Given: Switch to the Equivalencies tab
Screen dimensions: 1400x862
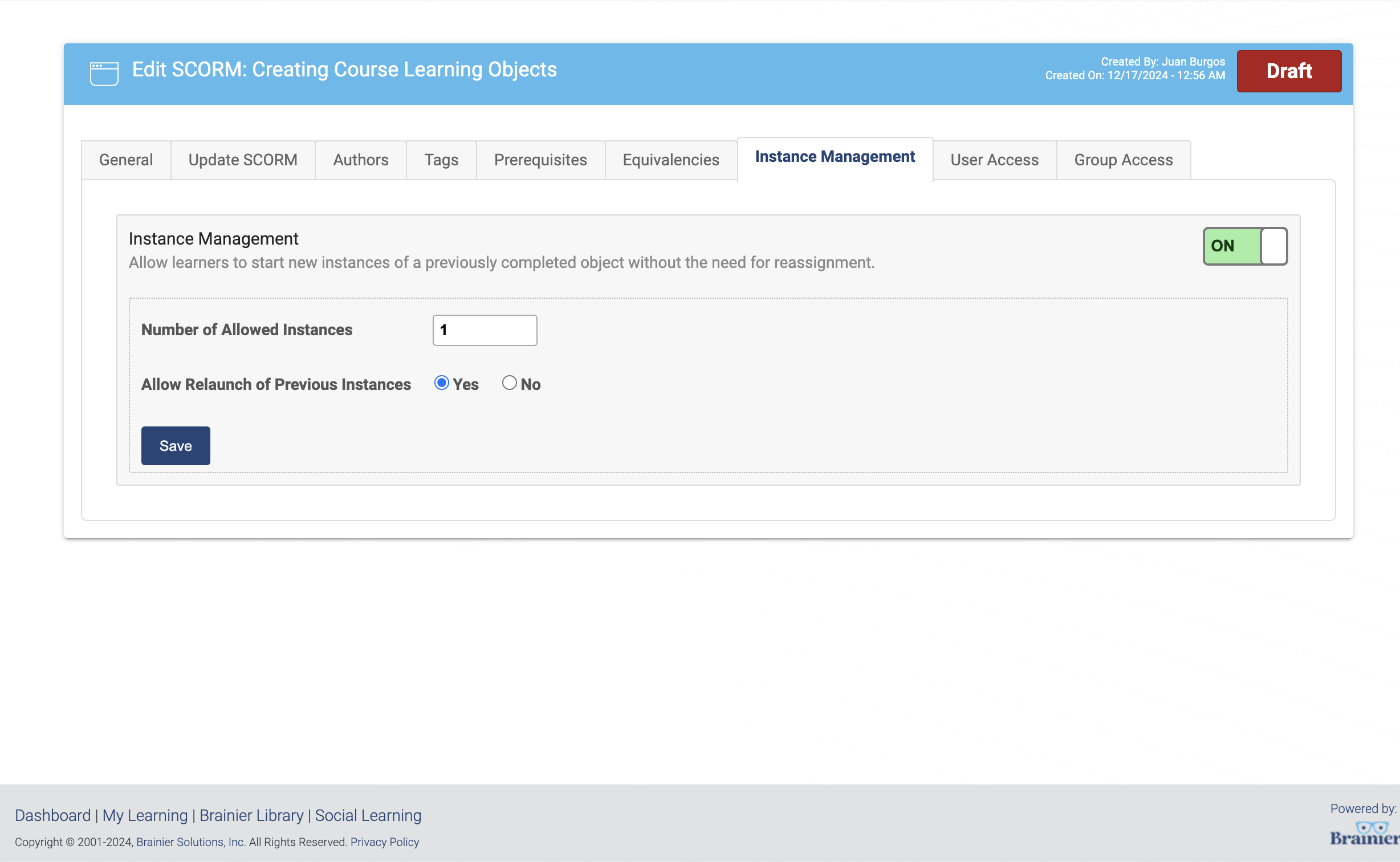Looking at the screenshot, I should point(671,160).
